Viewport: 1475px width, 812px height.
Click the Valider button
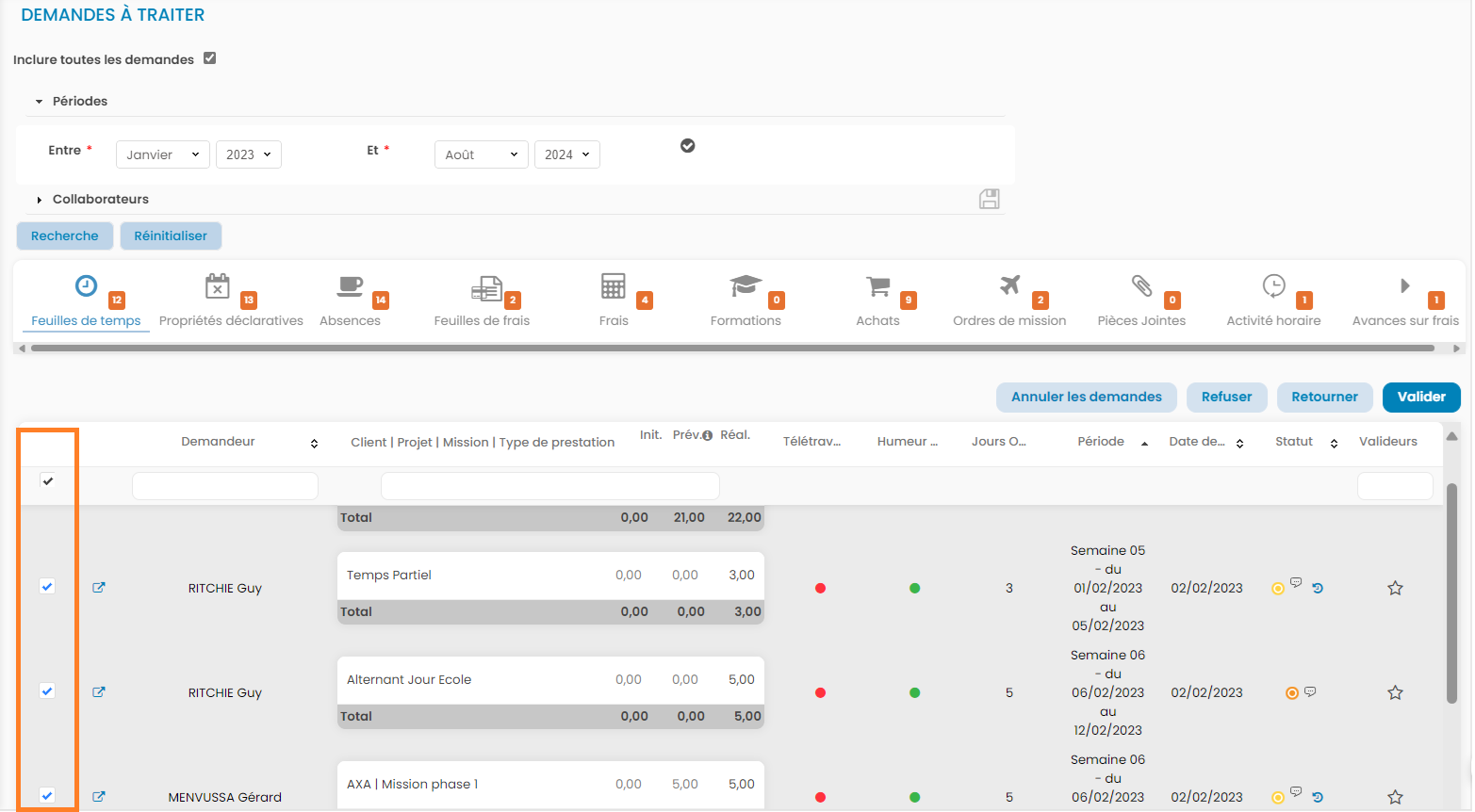pyautogui.click(x=1420, y=397)
